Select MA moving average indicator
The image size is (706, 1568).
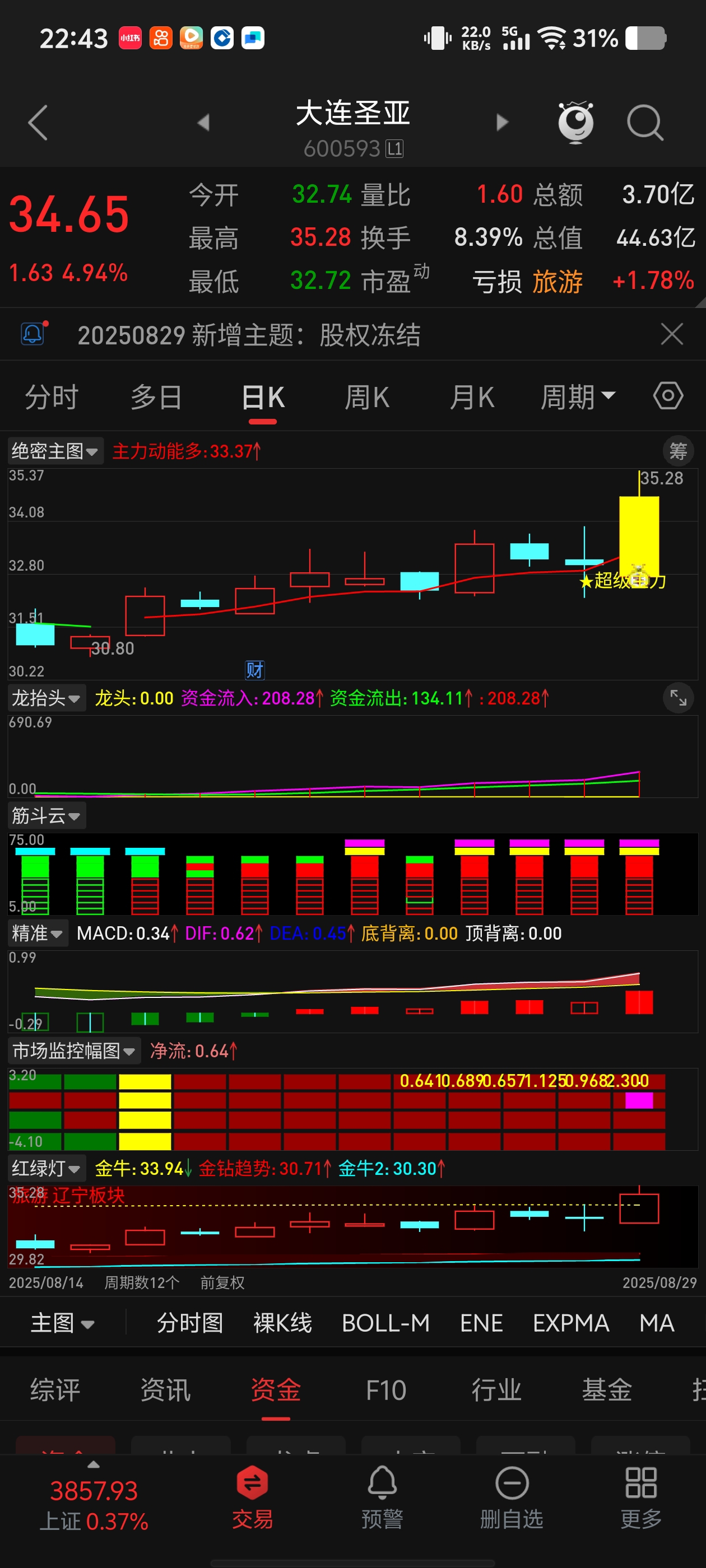657,1323
